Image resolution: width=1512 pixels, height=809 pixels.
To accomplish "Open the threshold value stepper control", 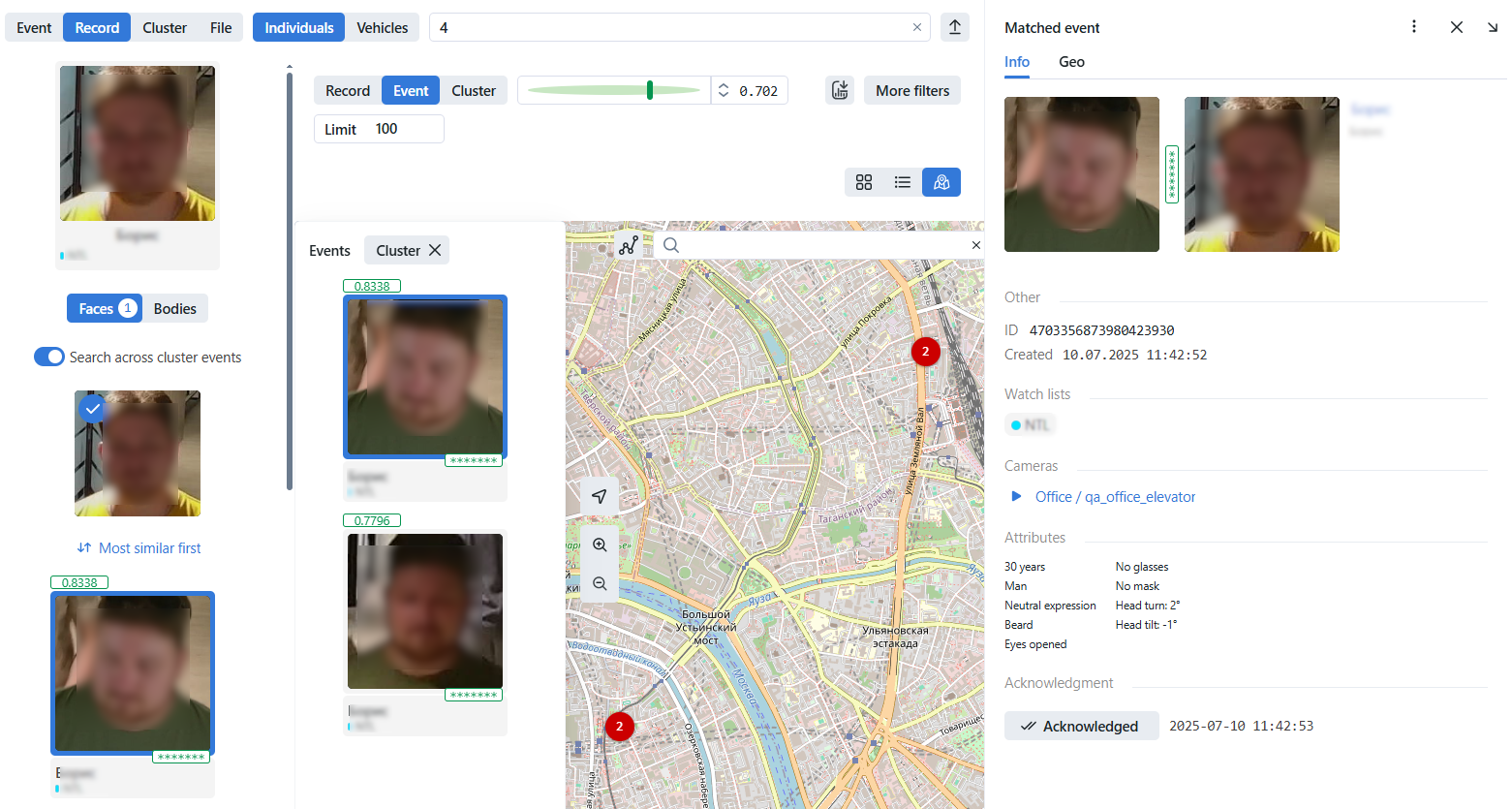I will click(x=723, y=89).
